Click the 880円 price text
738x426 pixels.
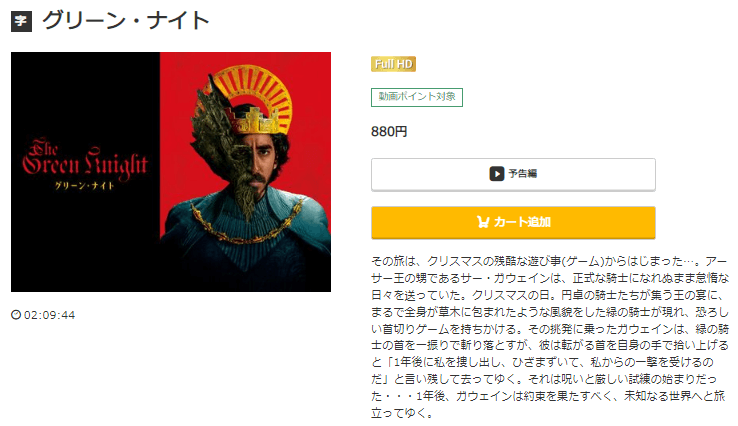click(389, 131)
